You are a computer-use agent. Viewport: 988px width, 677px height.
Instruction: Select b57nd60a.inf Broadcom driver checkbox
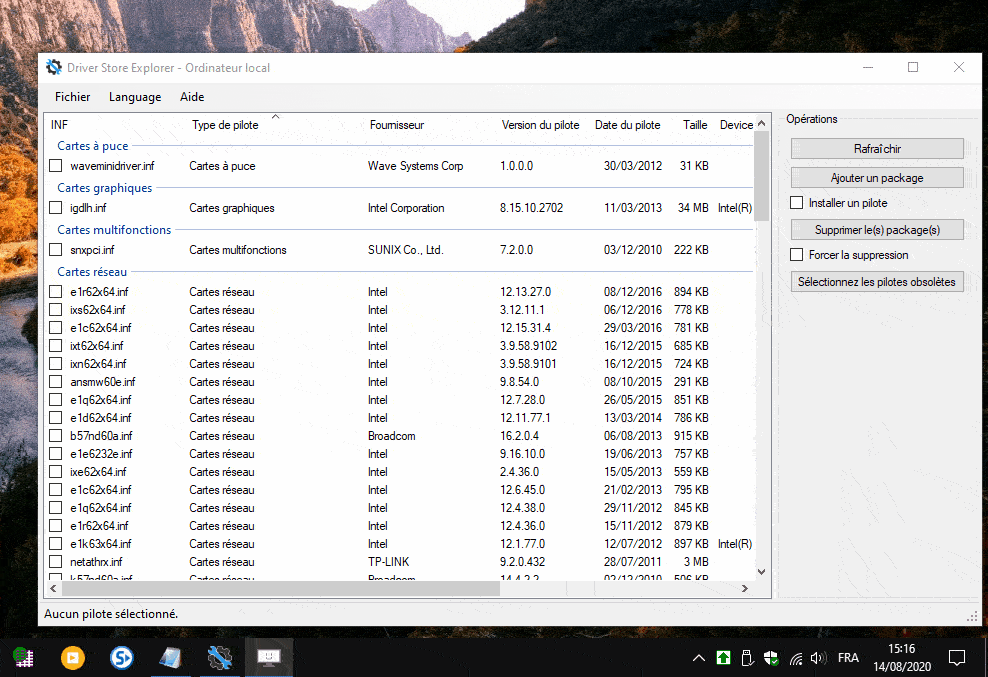(55, 436)
